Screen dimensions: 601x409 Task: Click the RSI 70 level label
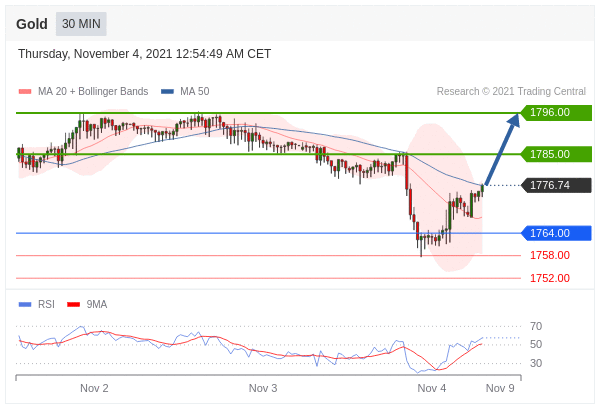(536, 327)
